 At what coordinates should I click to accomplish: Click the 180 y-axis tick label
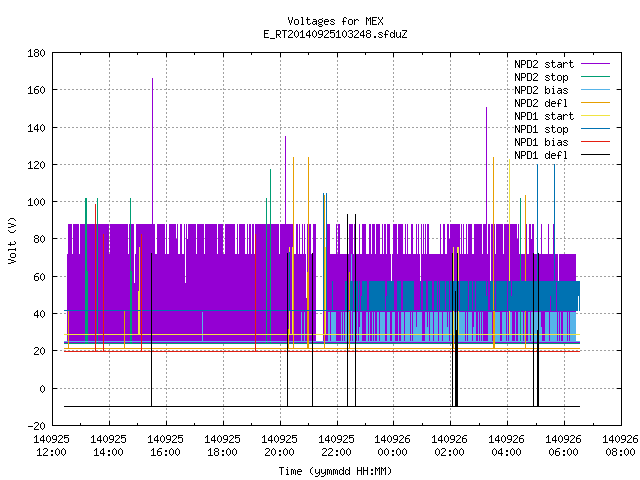[x=36, y=53]
